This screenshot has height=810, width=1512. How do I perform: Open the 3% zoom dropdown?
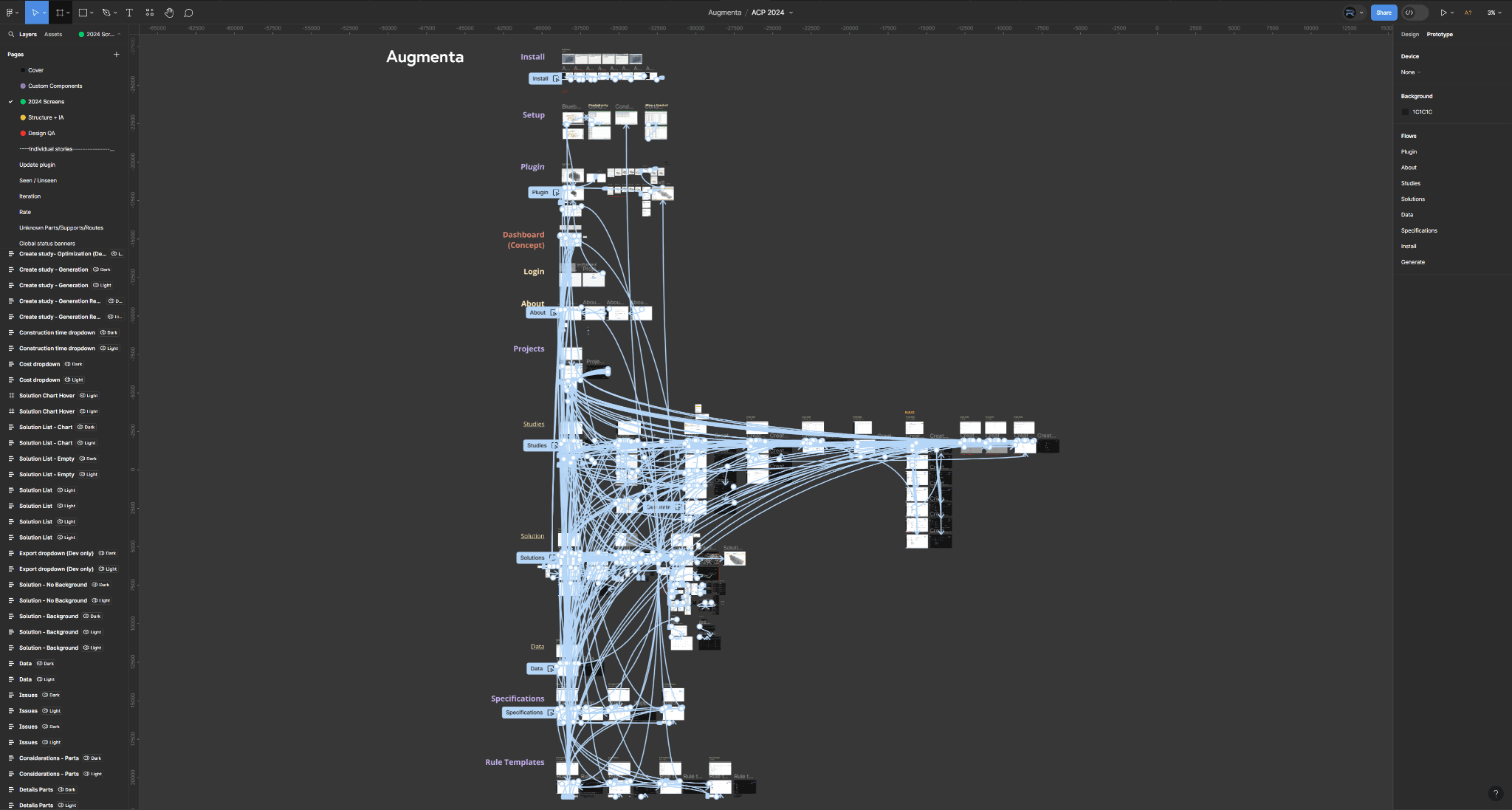point(1494,13)
